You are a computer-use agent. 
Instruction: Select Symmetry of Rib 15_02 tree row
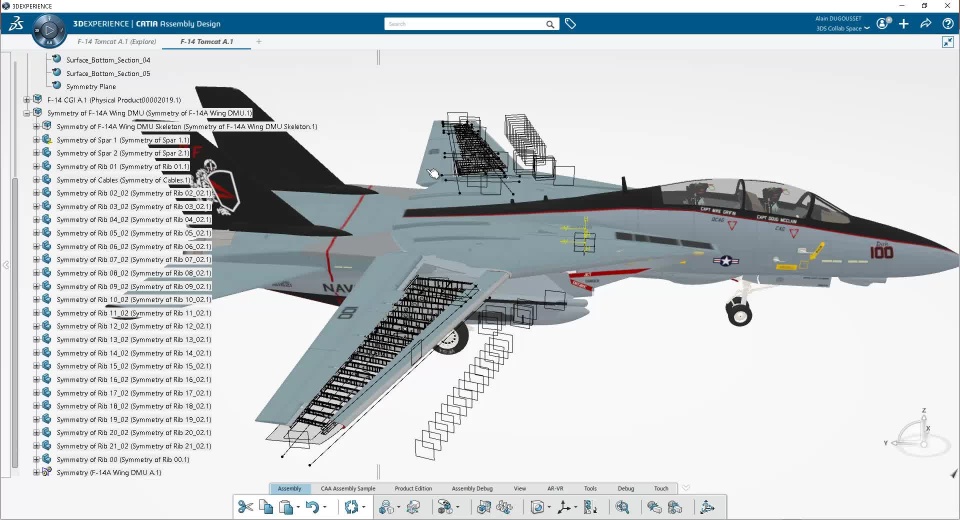click(133, 366)
